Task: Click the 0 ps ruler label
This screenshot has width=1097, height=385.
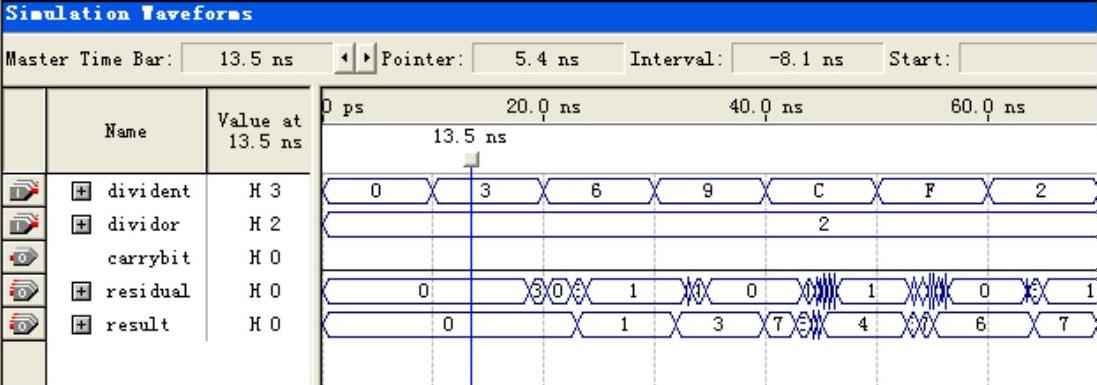Action: (x=343, y=108)
